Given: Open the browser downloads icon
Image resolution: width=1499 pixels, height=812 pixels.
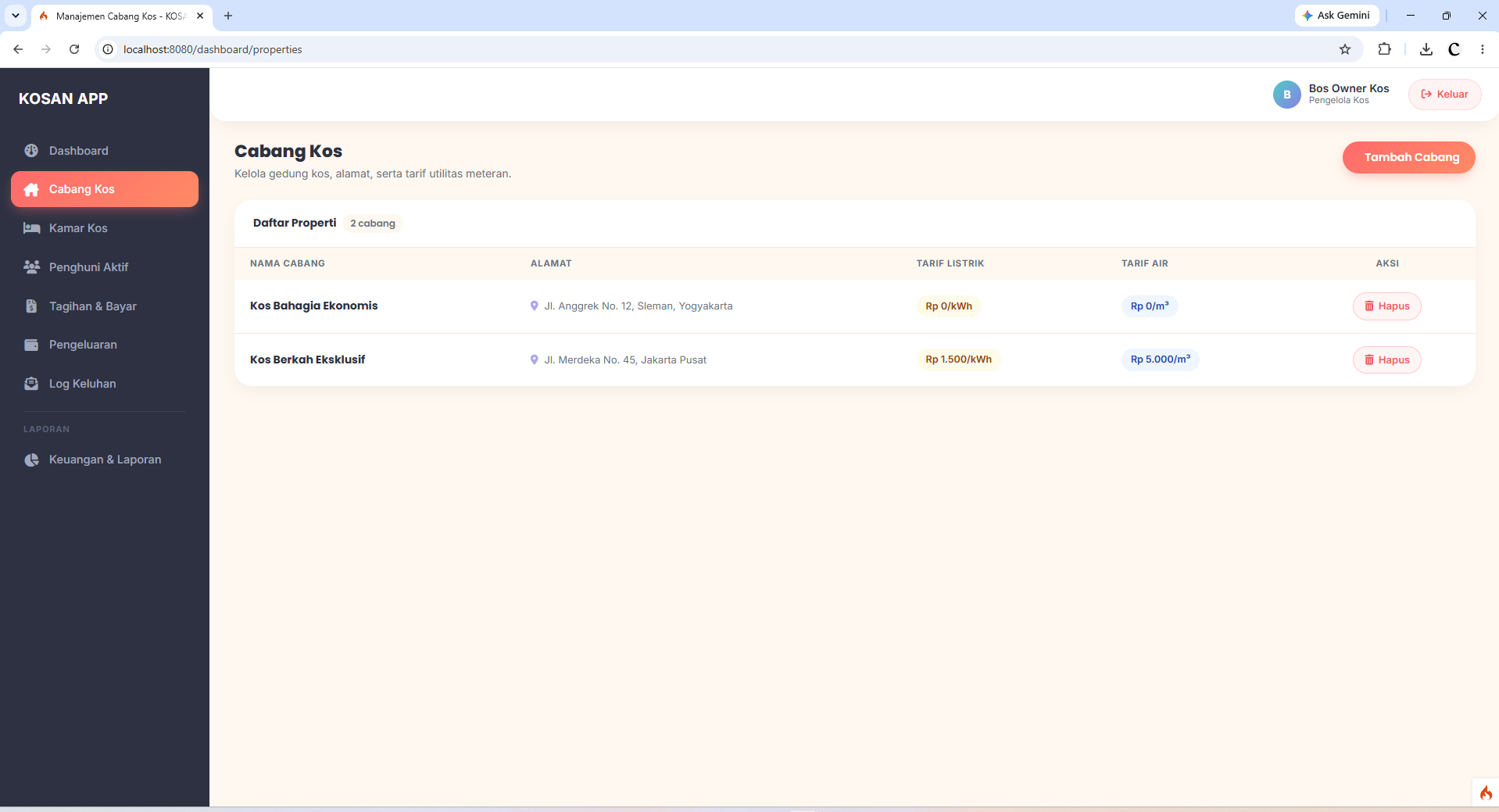Looking at the screenshot, I should click(x=1426, y=49).
